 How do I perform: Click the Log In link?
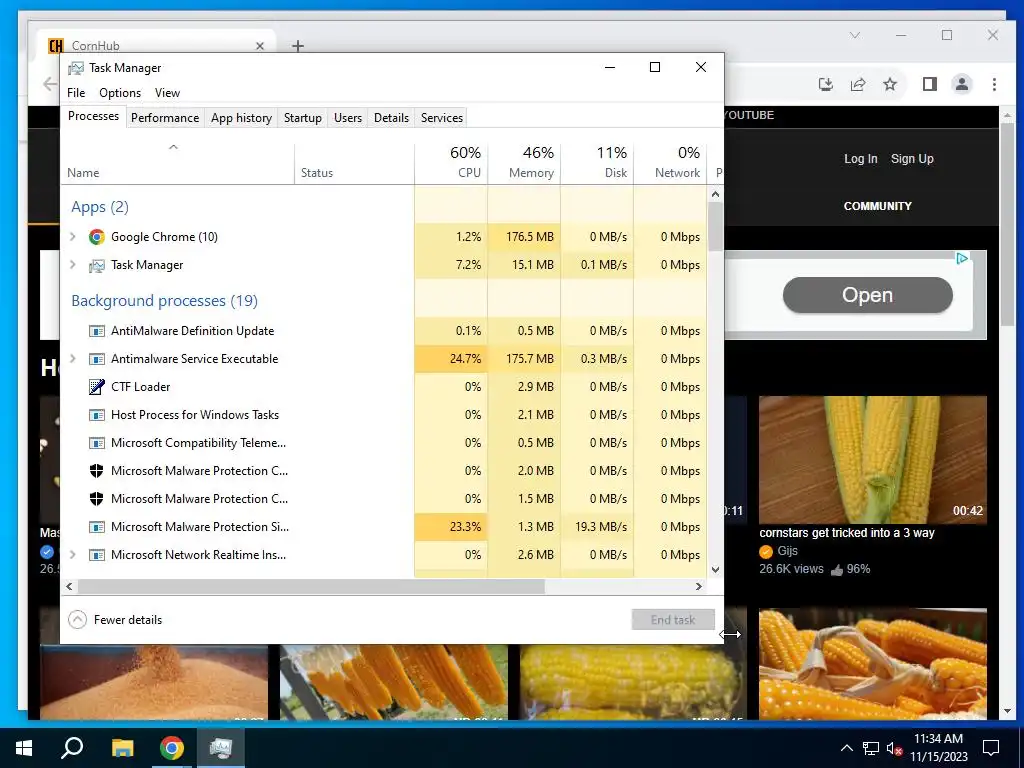pyautogui.click(x=860, y=159)
